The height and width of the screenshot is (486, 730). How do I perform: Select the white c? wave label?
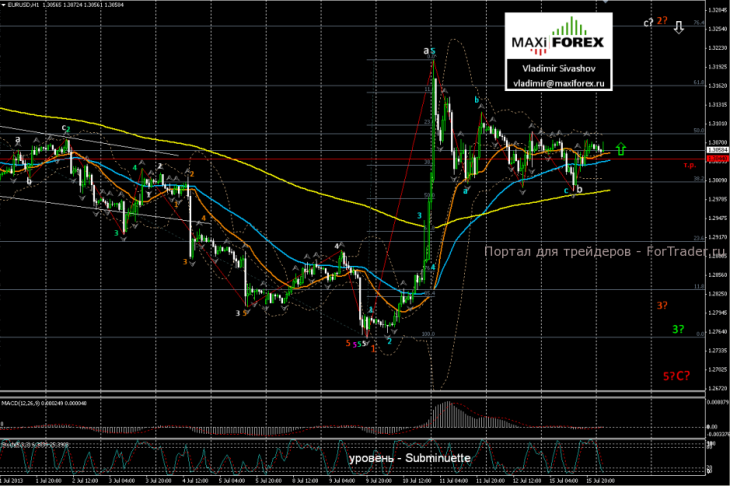pyautogui.click(x=649, y=22)
